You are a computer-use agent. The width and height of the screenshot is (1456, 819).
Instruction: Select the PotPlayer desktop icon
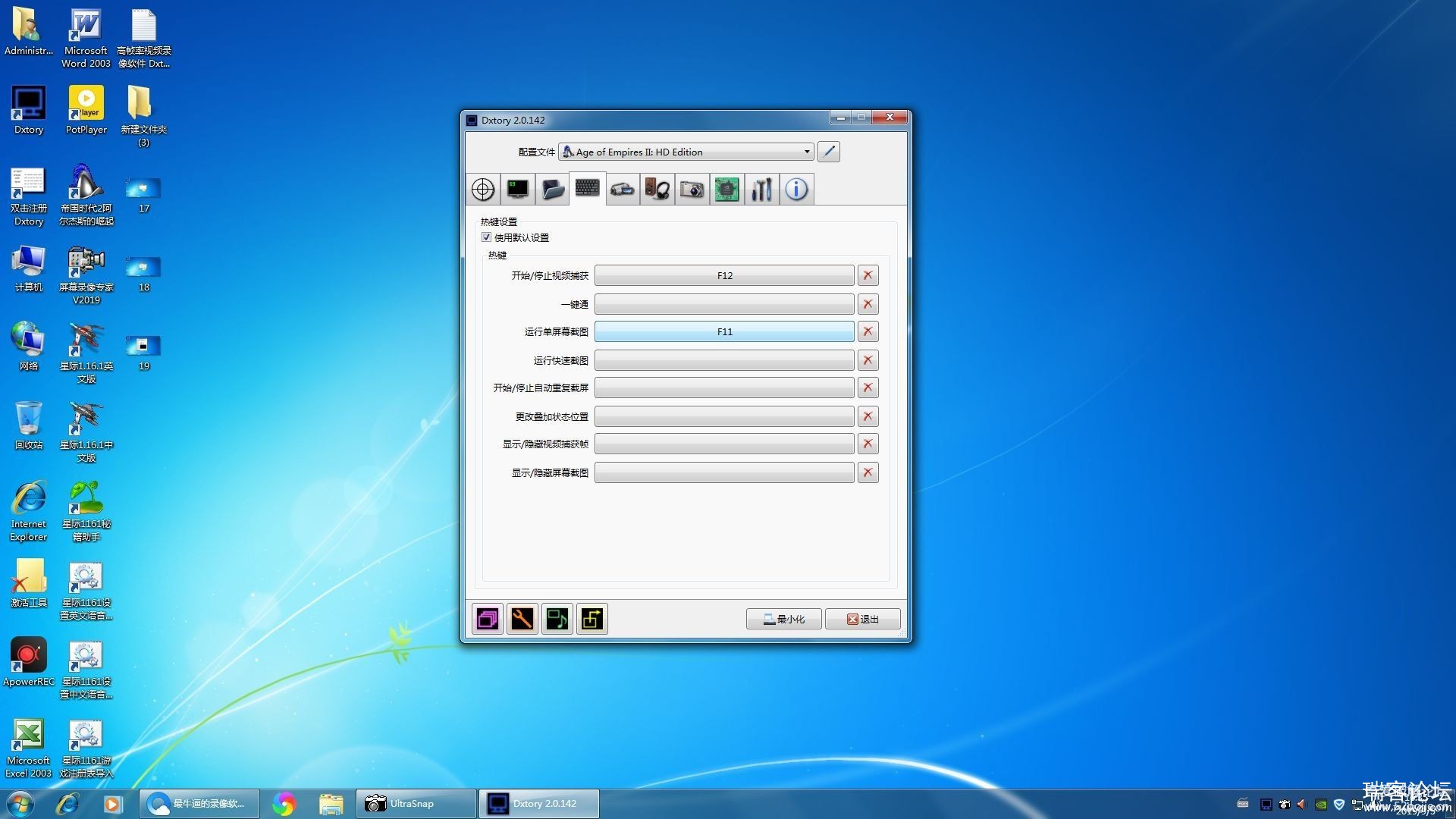pos(86,111)
